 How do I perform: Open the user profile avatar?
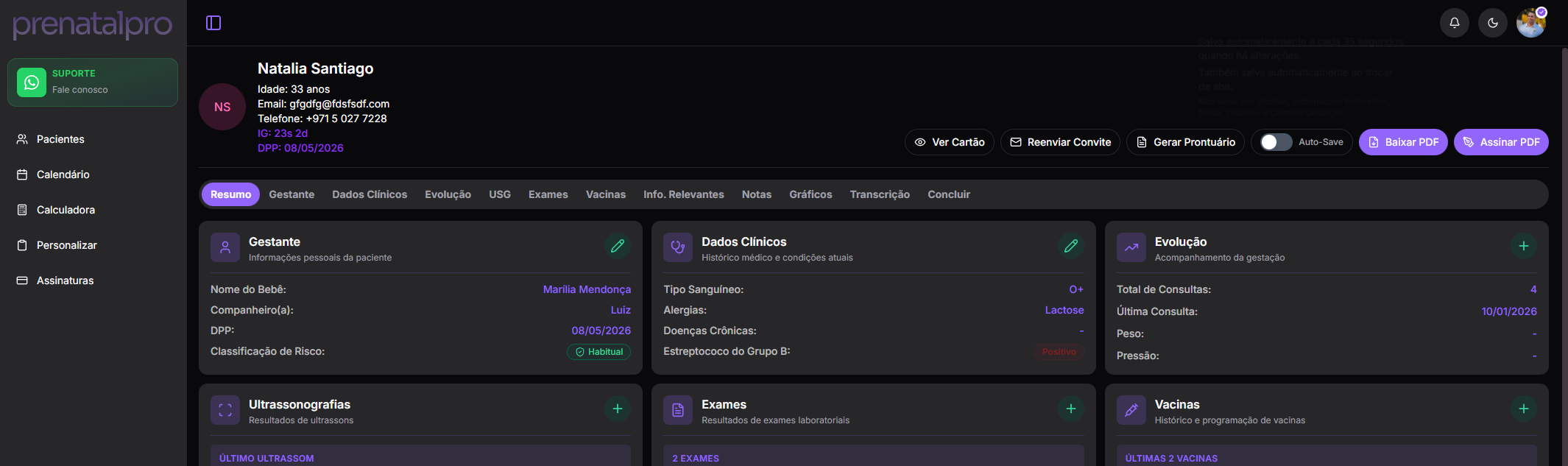click(x=1530, y=23)
